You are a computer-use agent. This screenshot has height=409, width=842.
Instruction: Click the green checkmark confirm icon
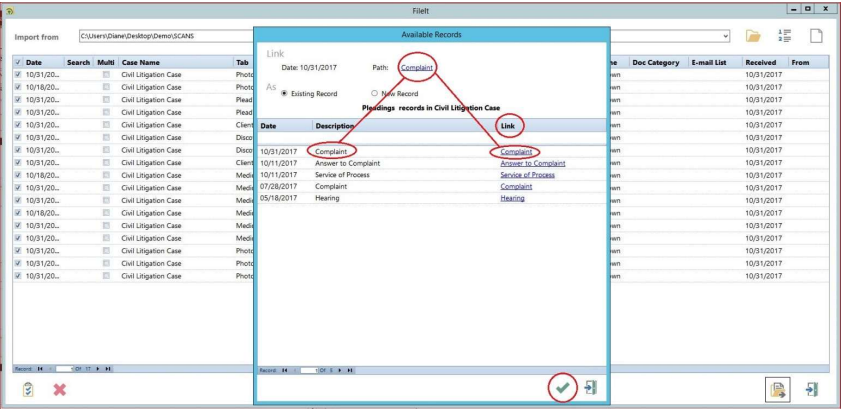click(564, 388)
